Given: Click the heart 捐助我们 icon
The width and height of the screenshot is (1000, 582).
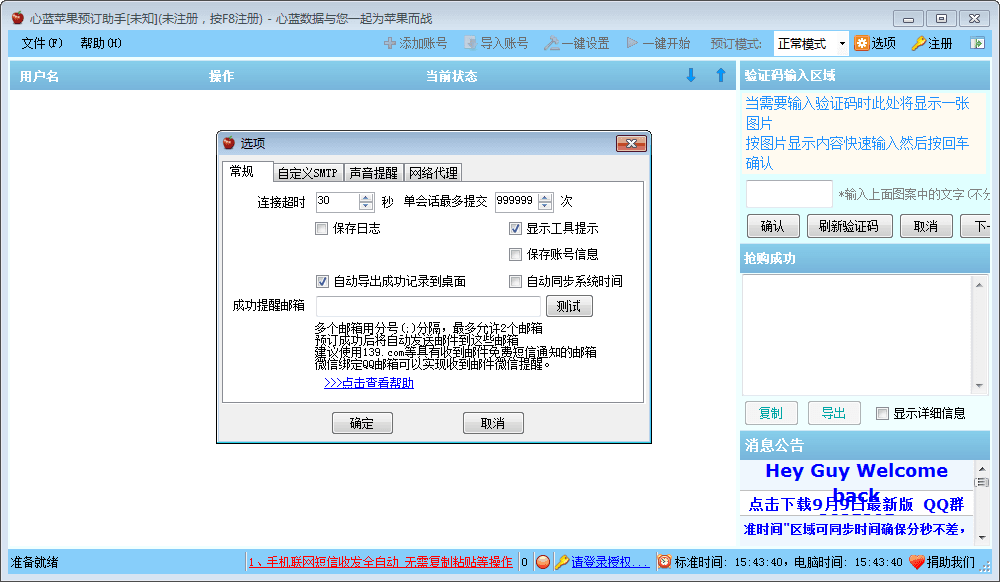Looking at the screenshot, I should [x=916, y=562].
